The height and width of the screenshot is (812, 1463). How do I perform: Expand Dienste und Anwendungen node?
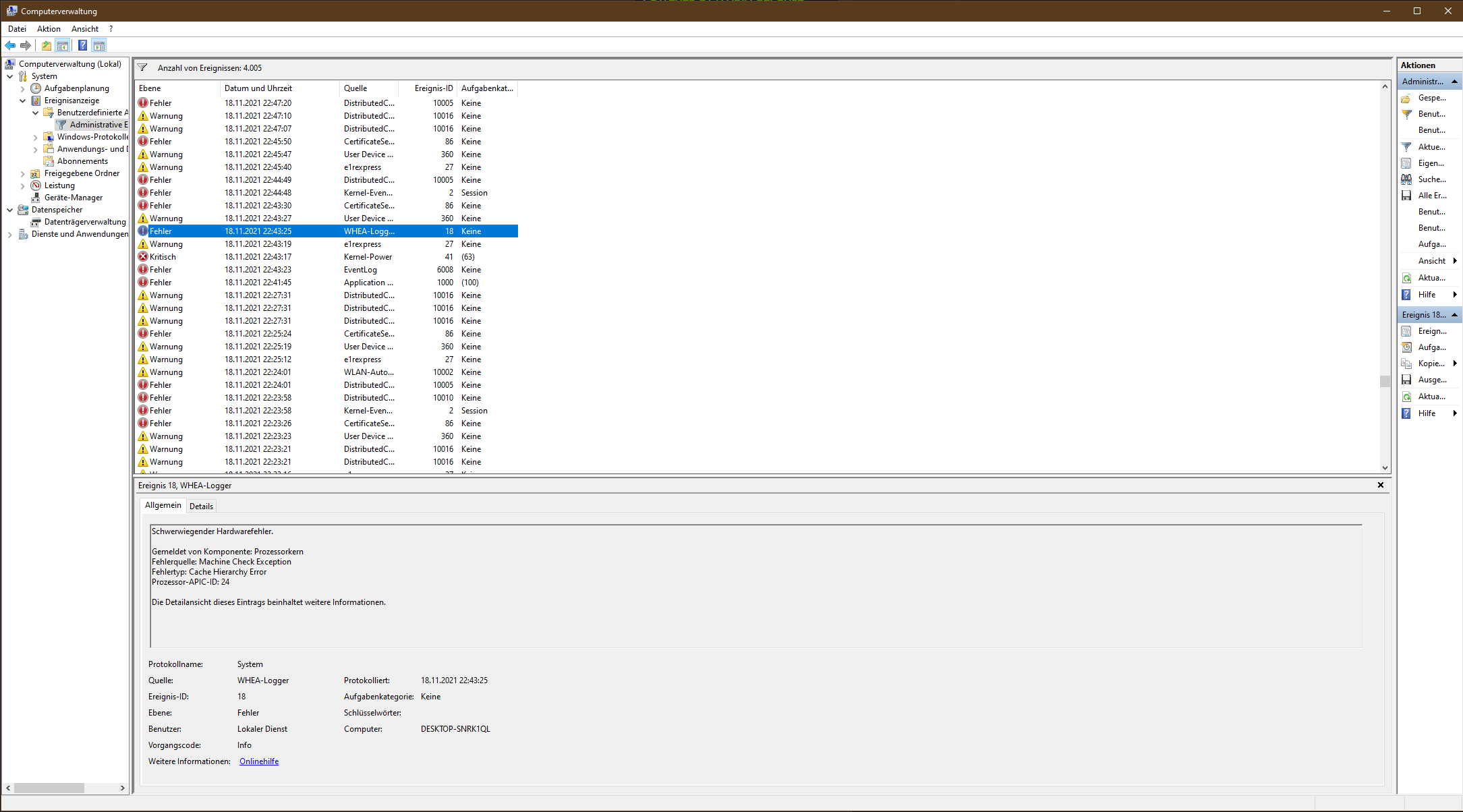pyautogui.click(x=10, y=234)
